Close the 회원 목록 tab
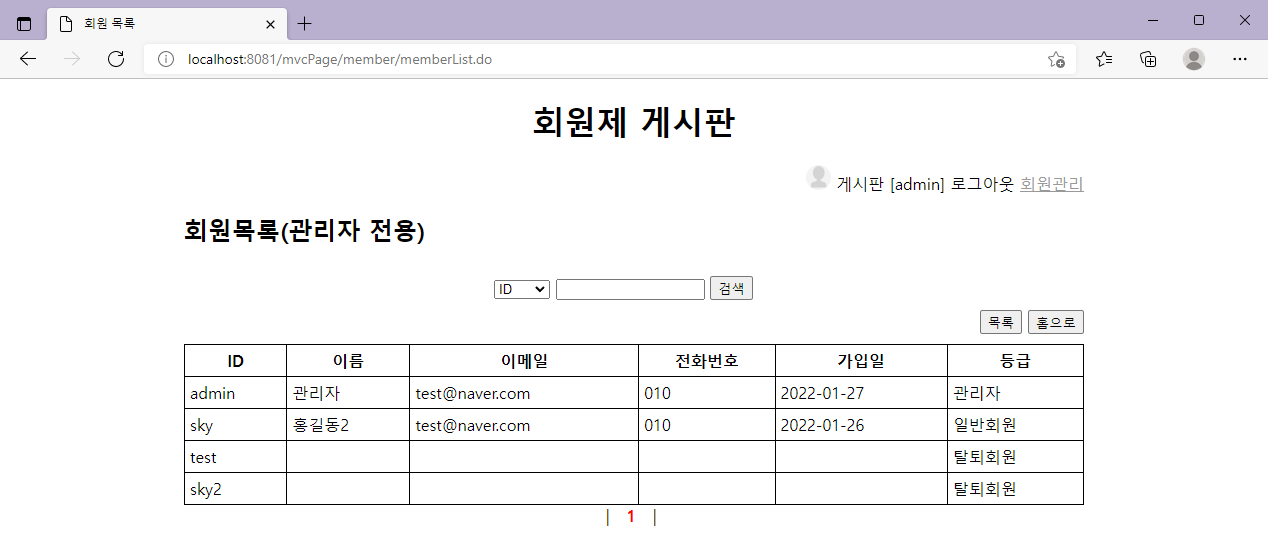 point(270,23)
